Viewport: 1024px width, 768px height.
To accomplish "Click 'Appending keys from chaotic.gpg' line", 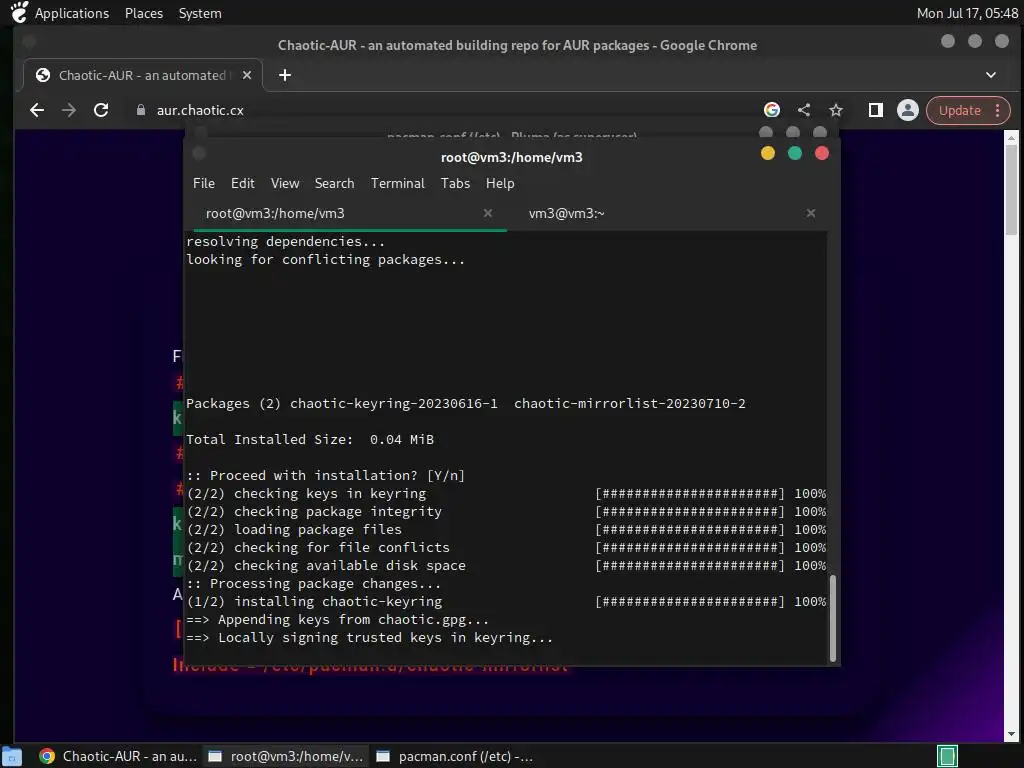I will point(338,620).
